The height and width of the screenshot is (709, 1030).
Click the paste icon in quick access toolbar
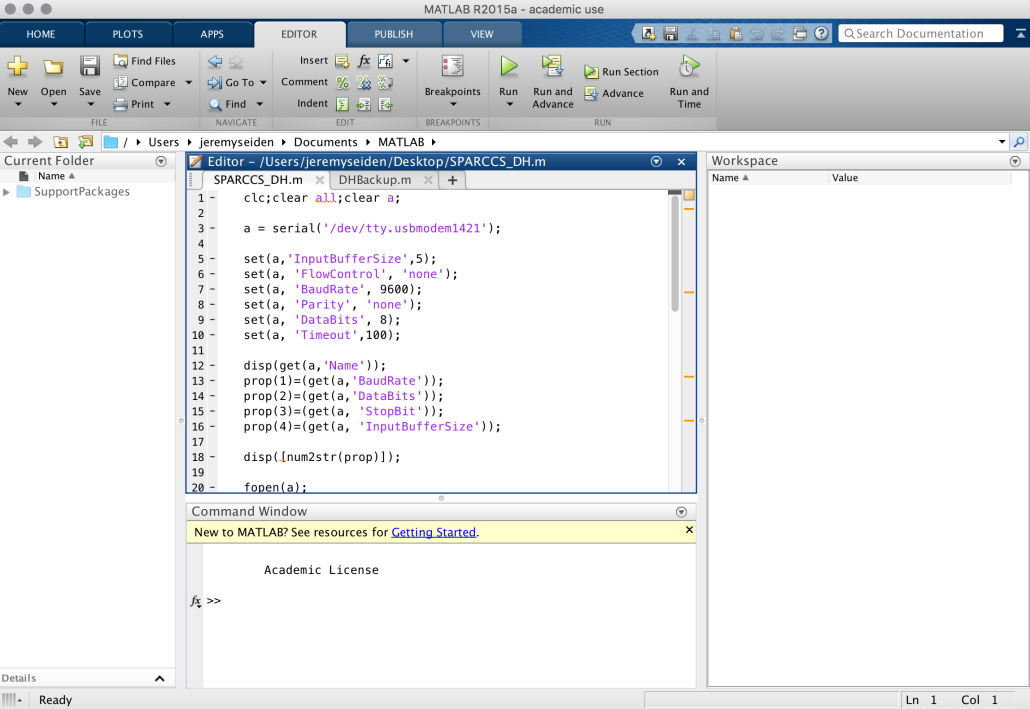coord(736,34)
